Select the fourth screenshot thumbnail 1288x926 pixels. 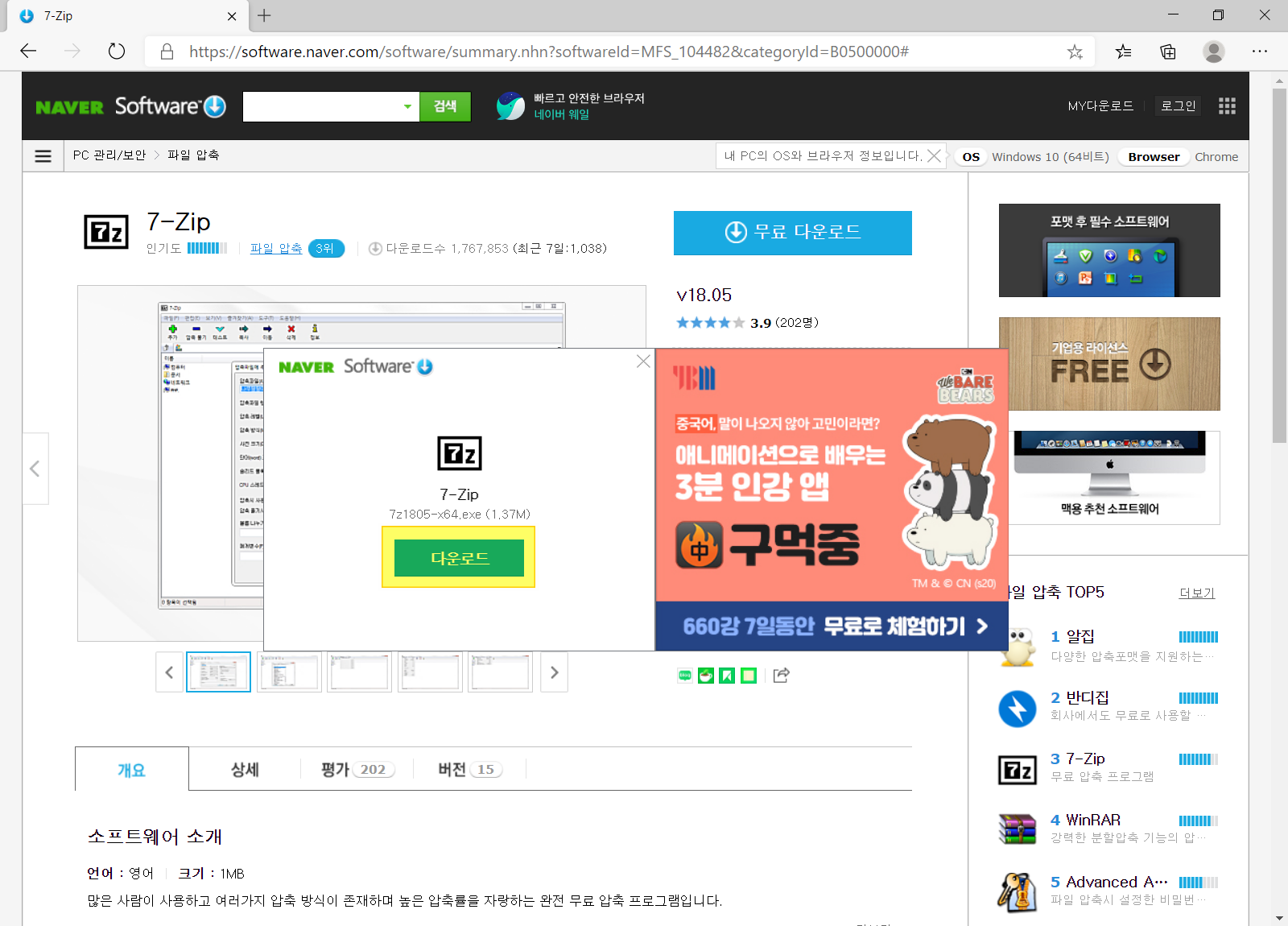click(x=430, y=672)
